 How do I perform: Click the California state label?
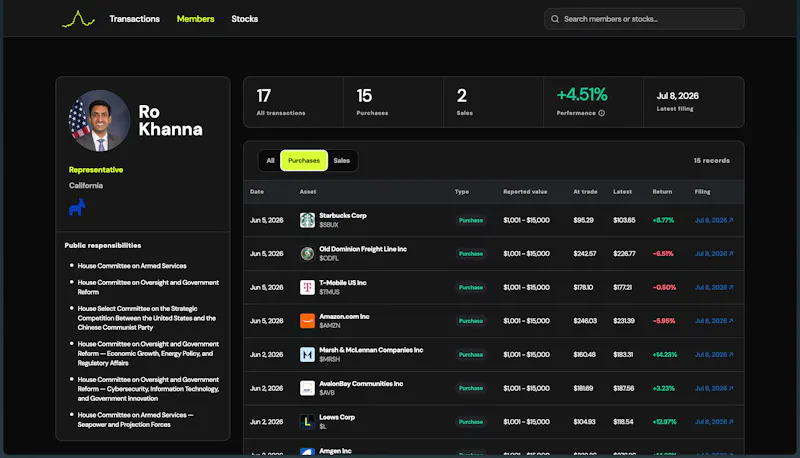(86, 186)
